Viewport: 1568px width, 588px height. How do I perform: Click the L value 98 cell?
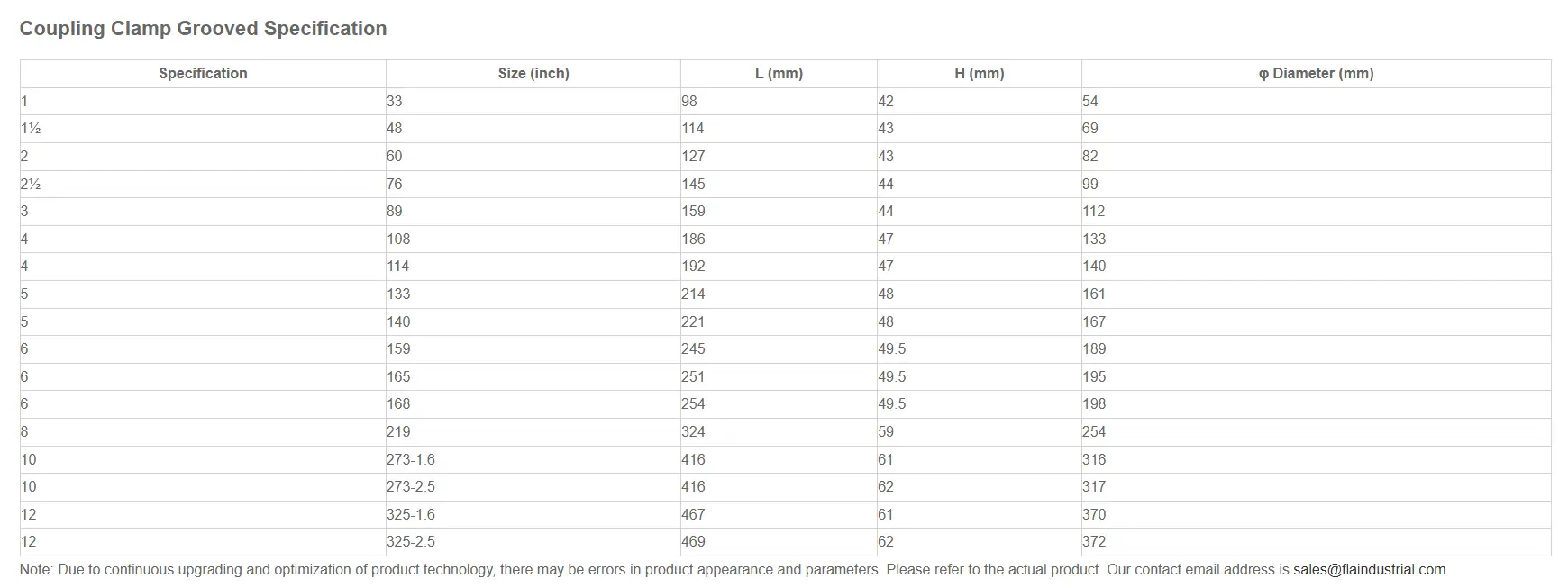(x=779, y=102)
